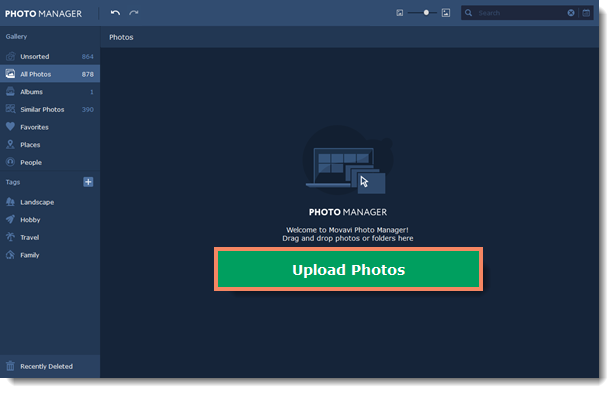Open the Albums section
The height and width of the screenshot is (393, 614).
point(50,92)
